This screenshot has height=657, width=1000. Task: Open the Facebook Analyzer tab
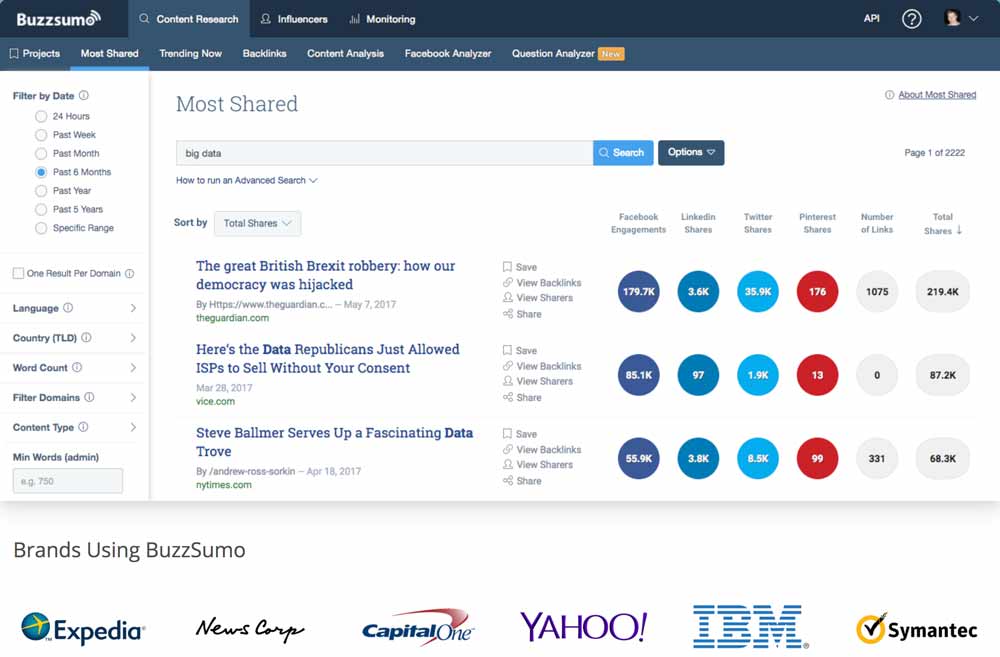point(448,54)
